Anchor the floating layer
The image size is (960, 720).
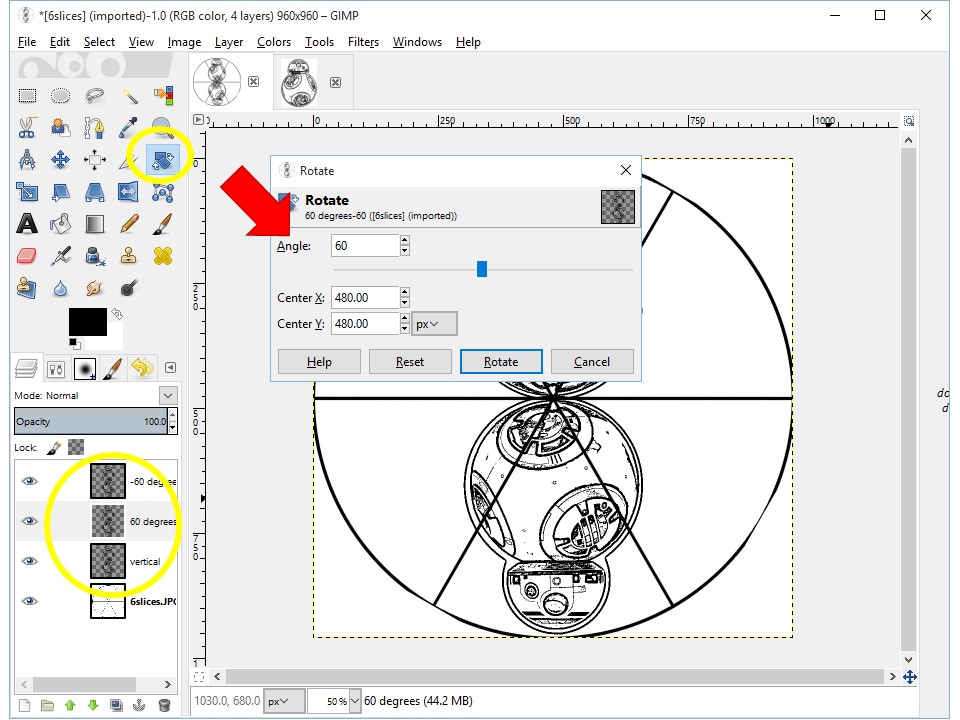click(x=140, y=705)
